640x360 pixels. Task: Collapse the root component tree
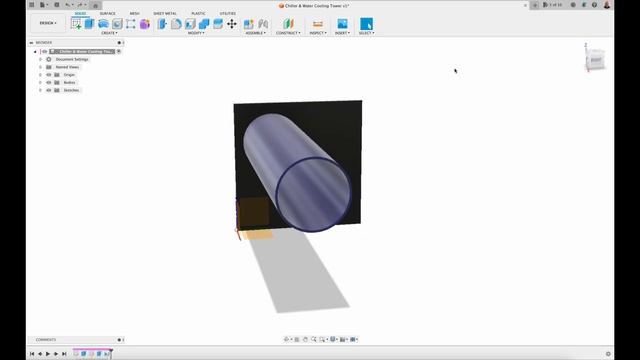(35, 51)
